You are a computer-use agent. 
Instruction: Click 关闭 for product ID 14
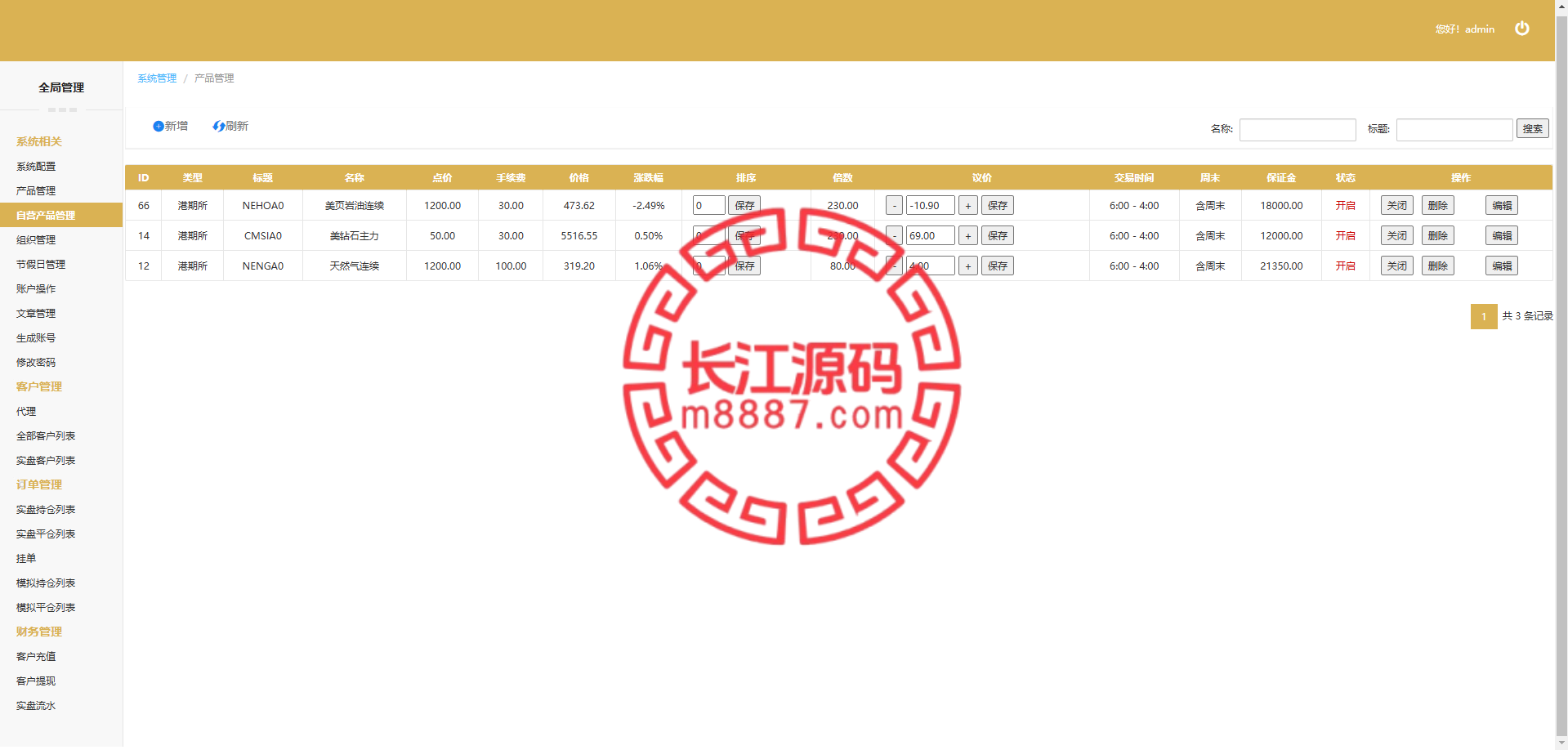1397,235
